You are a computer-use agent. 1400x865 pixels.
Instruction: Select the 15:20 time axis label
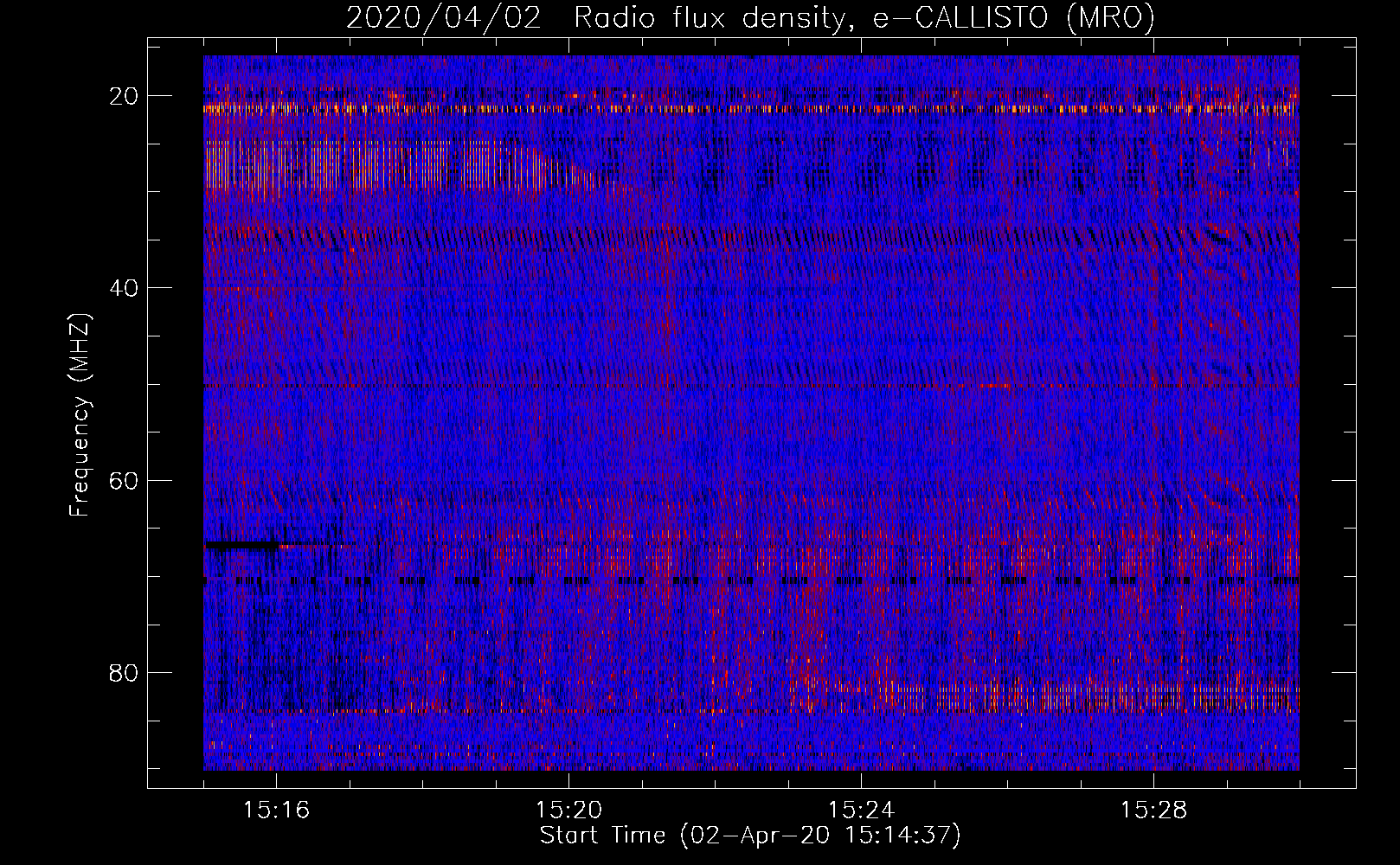click(568, 811)
